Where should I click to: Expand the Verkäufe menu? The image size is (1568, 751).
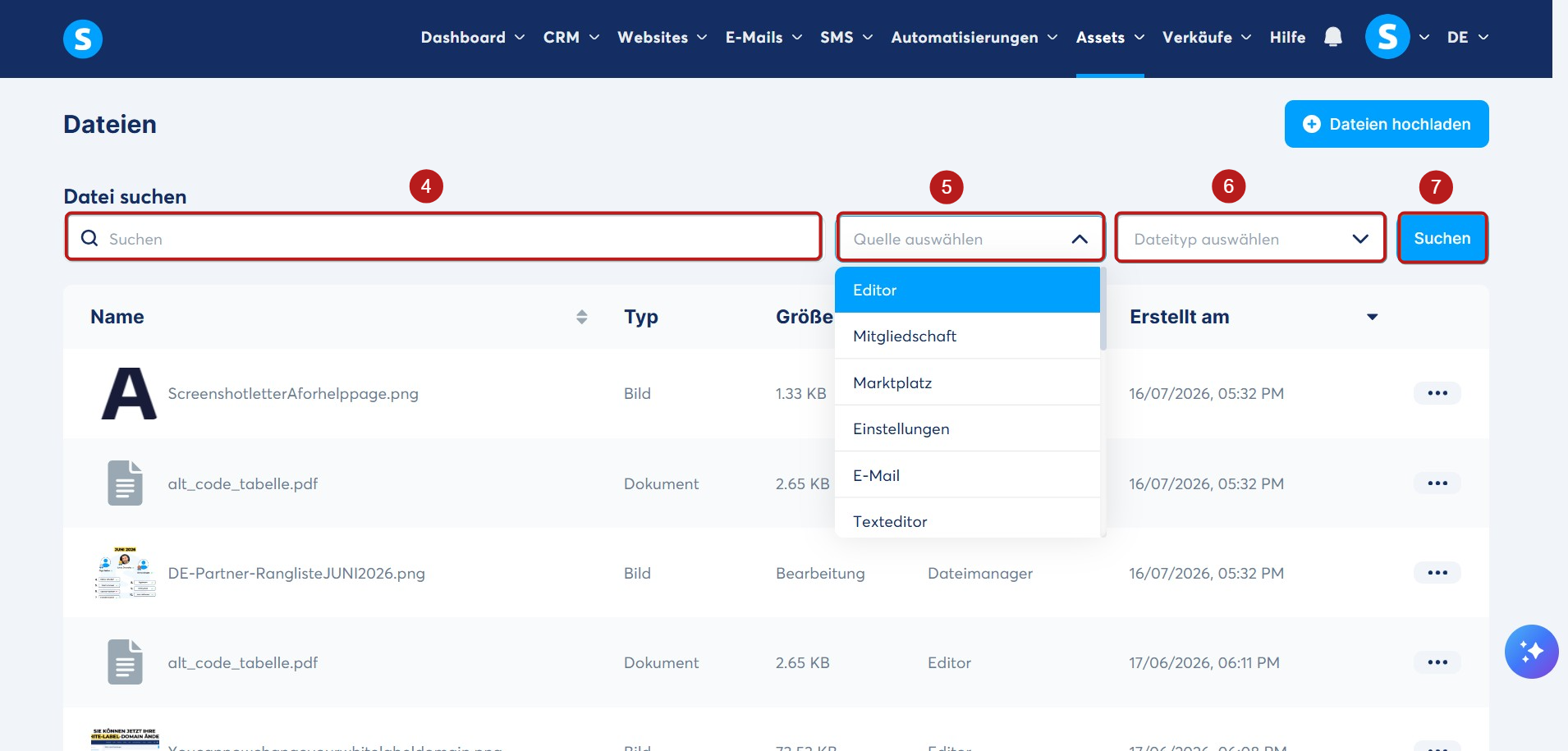1207,37
